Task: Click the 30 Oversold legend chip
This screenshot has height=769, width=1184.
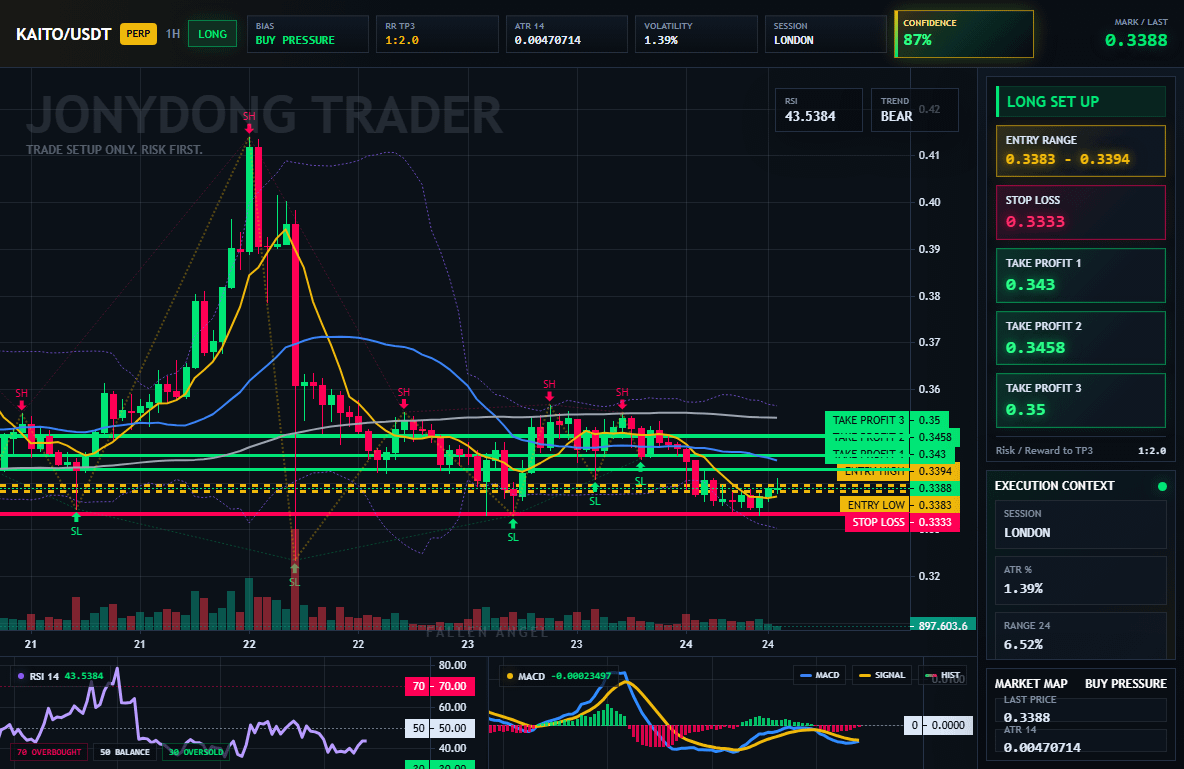Action: [x=196, y=752]
